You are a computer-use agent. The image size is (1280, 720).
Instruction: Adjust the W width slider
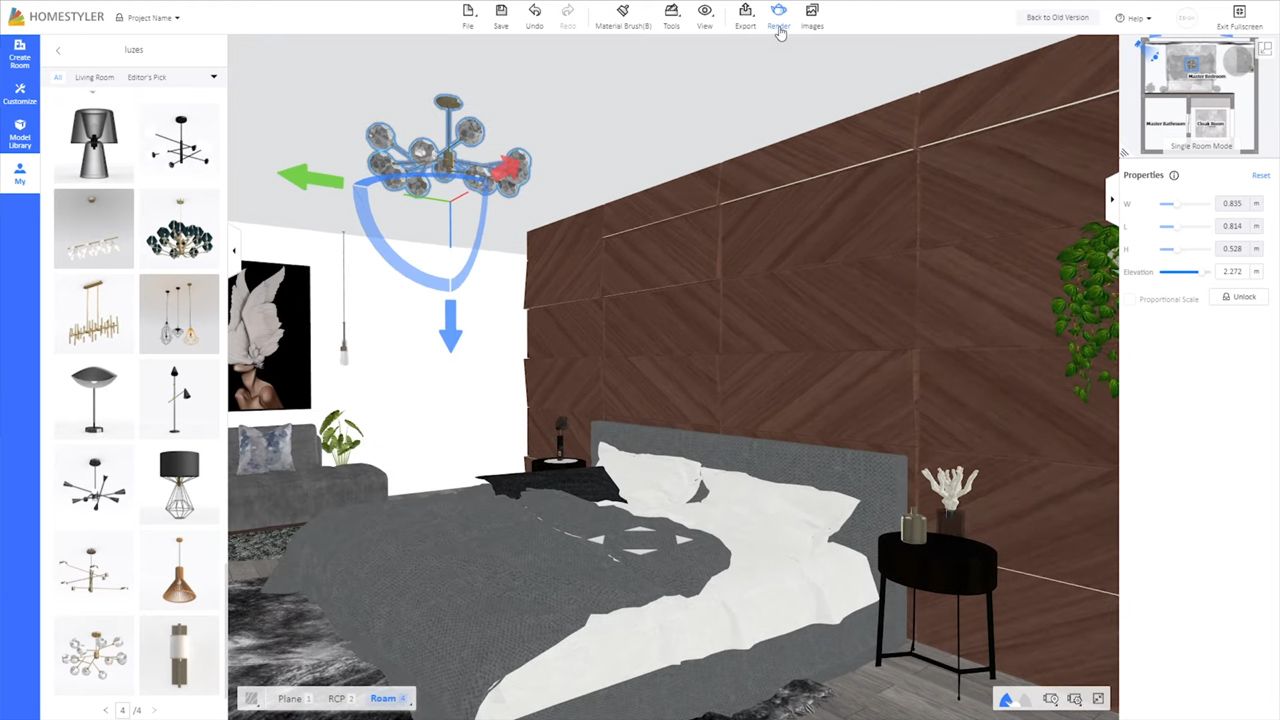point(1184,203)
